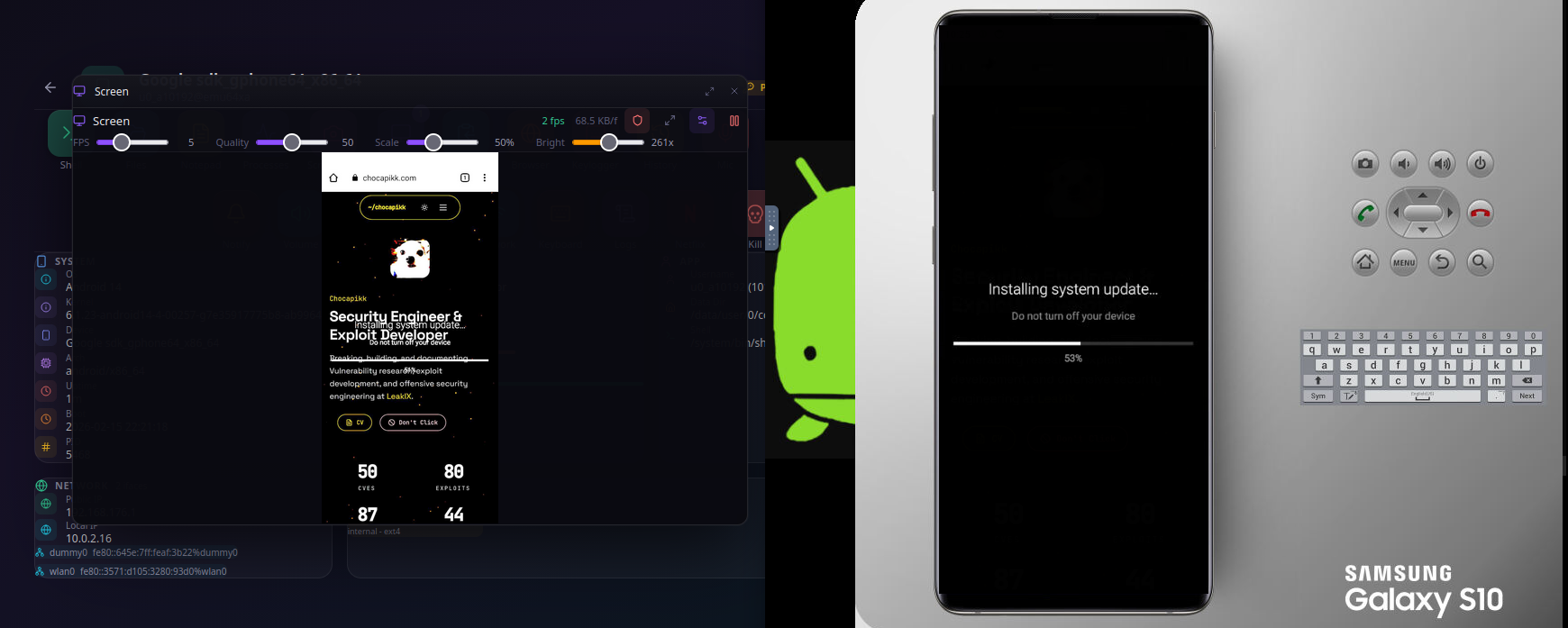
Task: Adjust the FPS slider
Action: pos(132,142)
